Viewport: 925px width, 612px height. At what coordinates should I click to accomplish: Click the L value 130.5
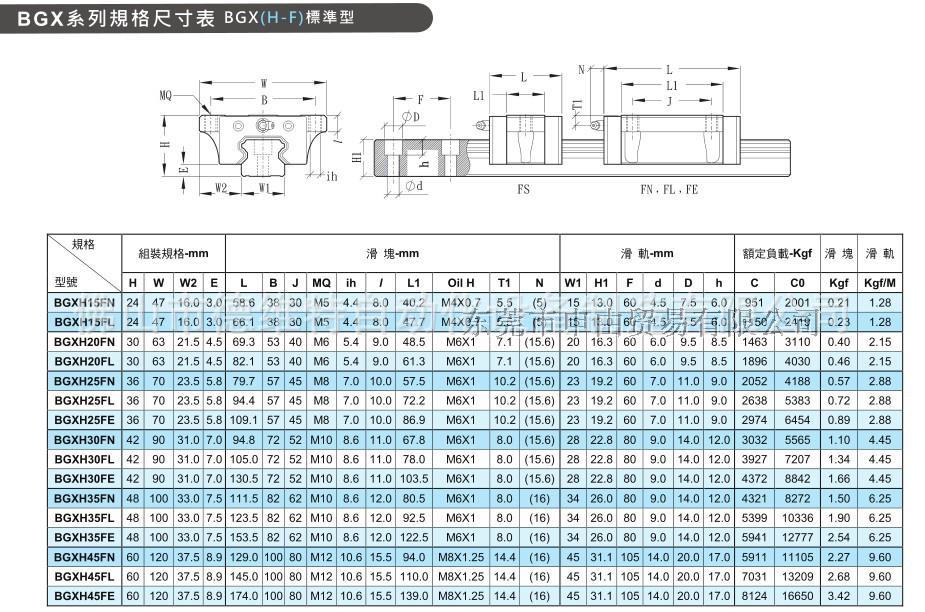[244, 479]
